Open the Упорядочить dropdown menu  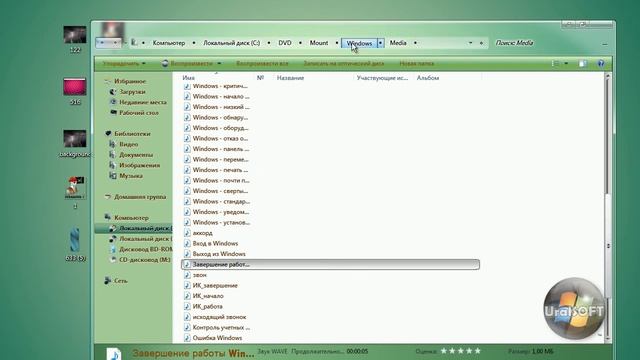click(124, 64)
